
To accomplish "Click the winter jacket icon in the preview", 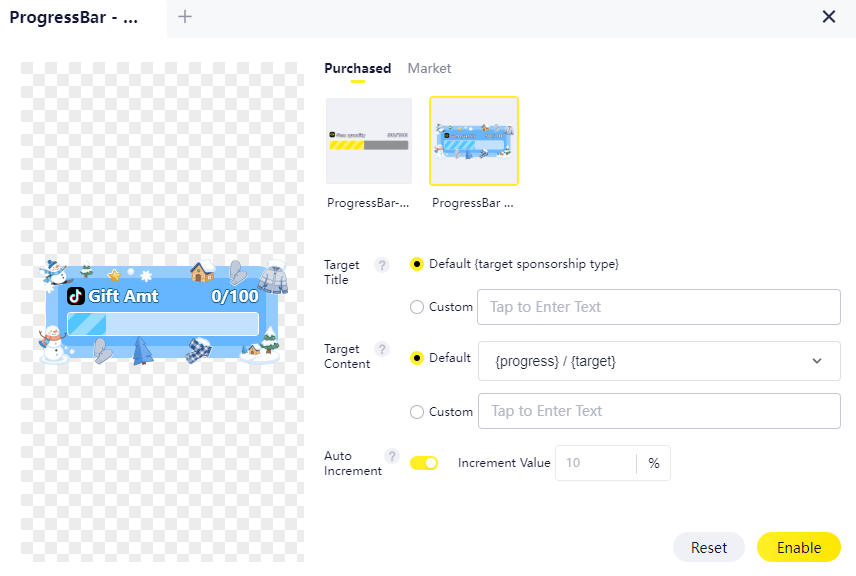I will tap(272, 278).
